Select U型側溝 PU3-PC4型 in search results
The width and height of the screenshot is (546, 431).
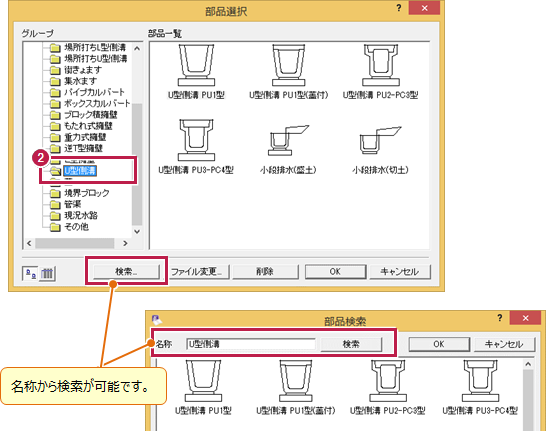click(480, 387)
